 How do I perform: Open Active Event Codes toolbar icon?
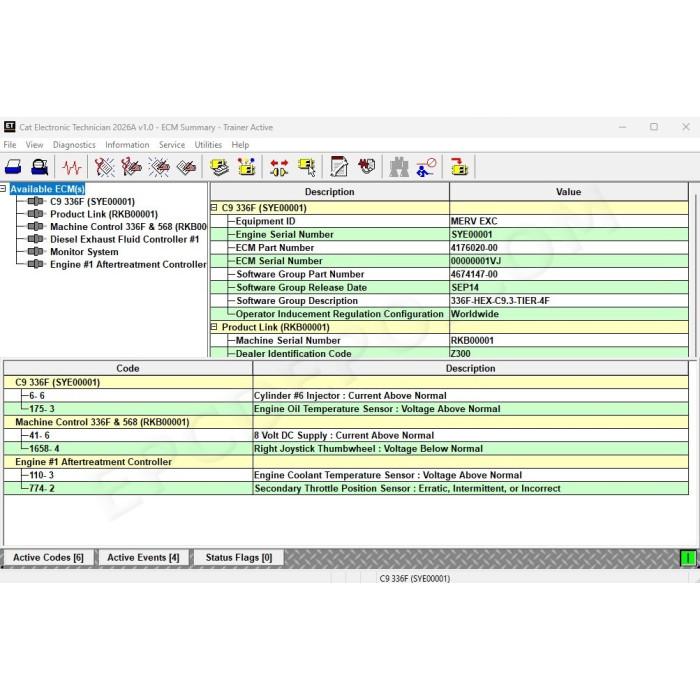click(x=159, y=167)
